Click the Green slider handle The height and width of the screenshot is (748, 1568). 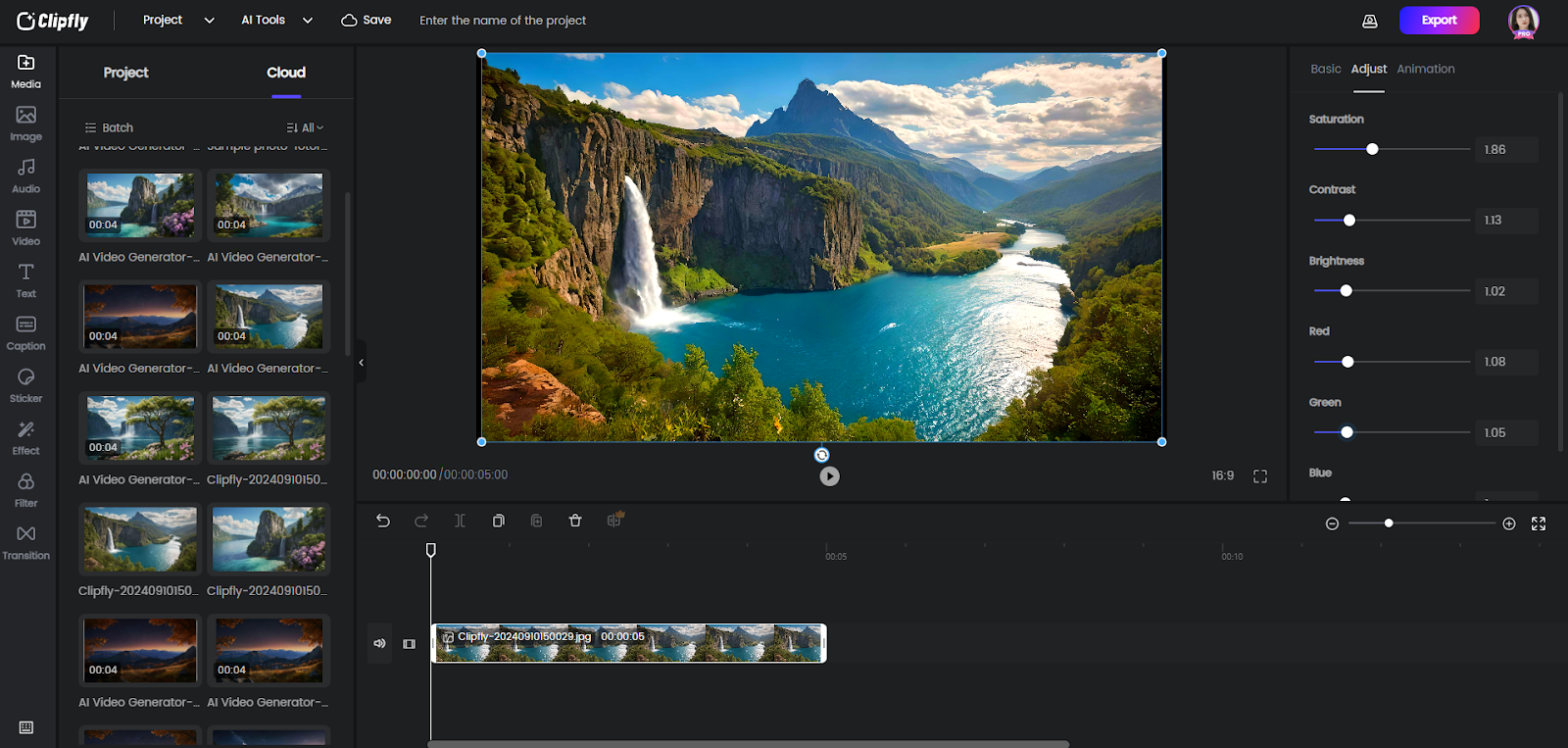pos(1347,432)
